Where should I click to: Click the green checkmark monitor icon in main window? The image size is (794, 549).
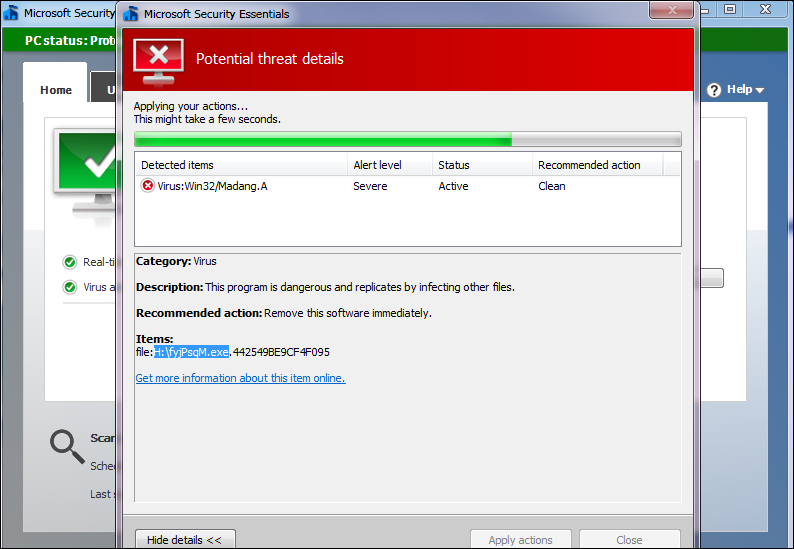86,172
